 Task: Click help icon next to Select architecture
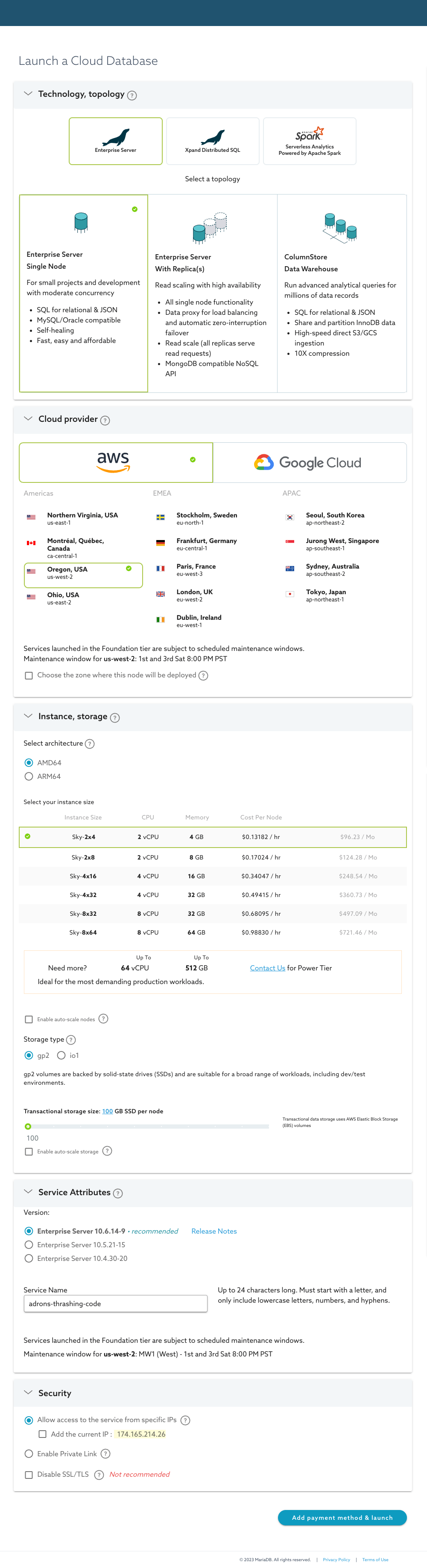[90, 744]
